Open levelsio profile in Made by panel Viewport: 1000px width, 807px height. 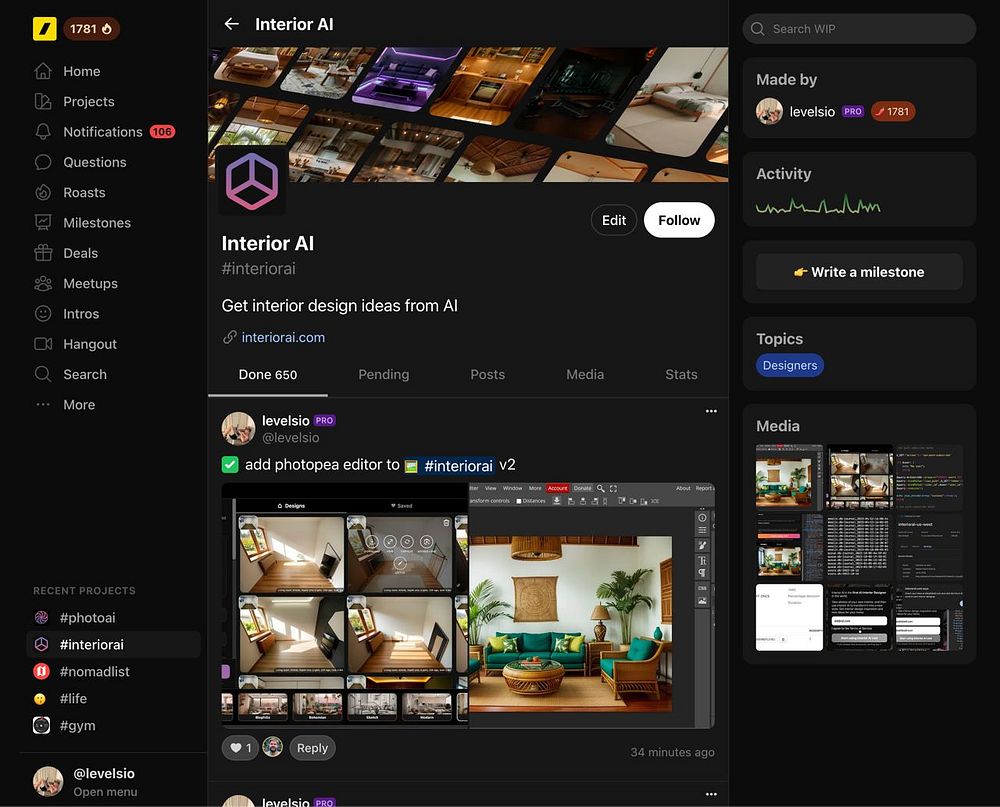(x=811, y=112)
